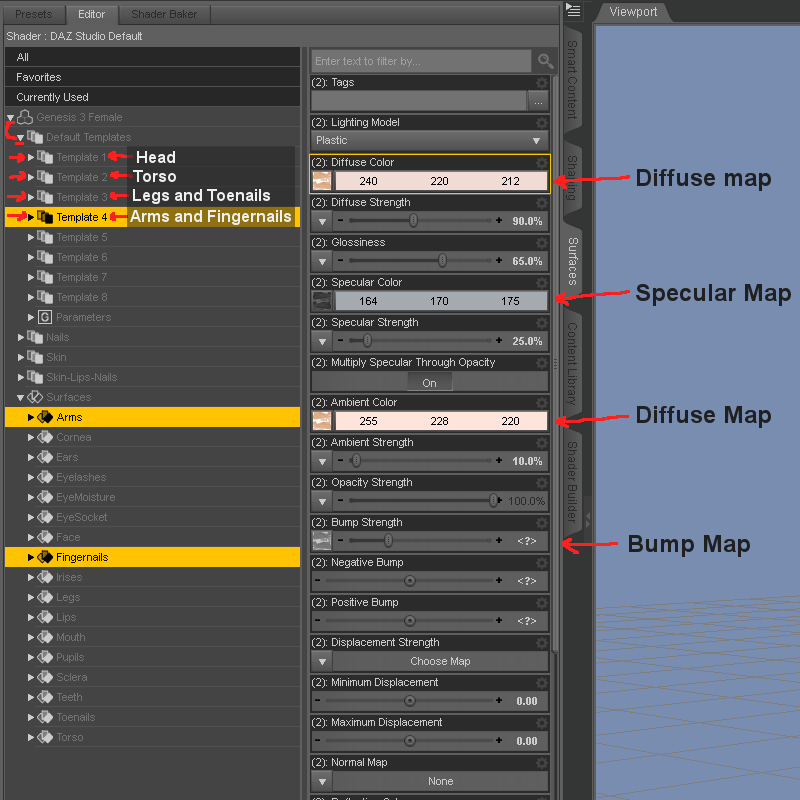Click Diffuse Color texture map thumbnail
Viewport: 800px width, 800px height.
pyautogui.click(x=322, y=181)
